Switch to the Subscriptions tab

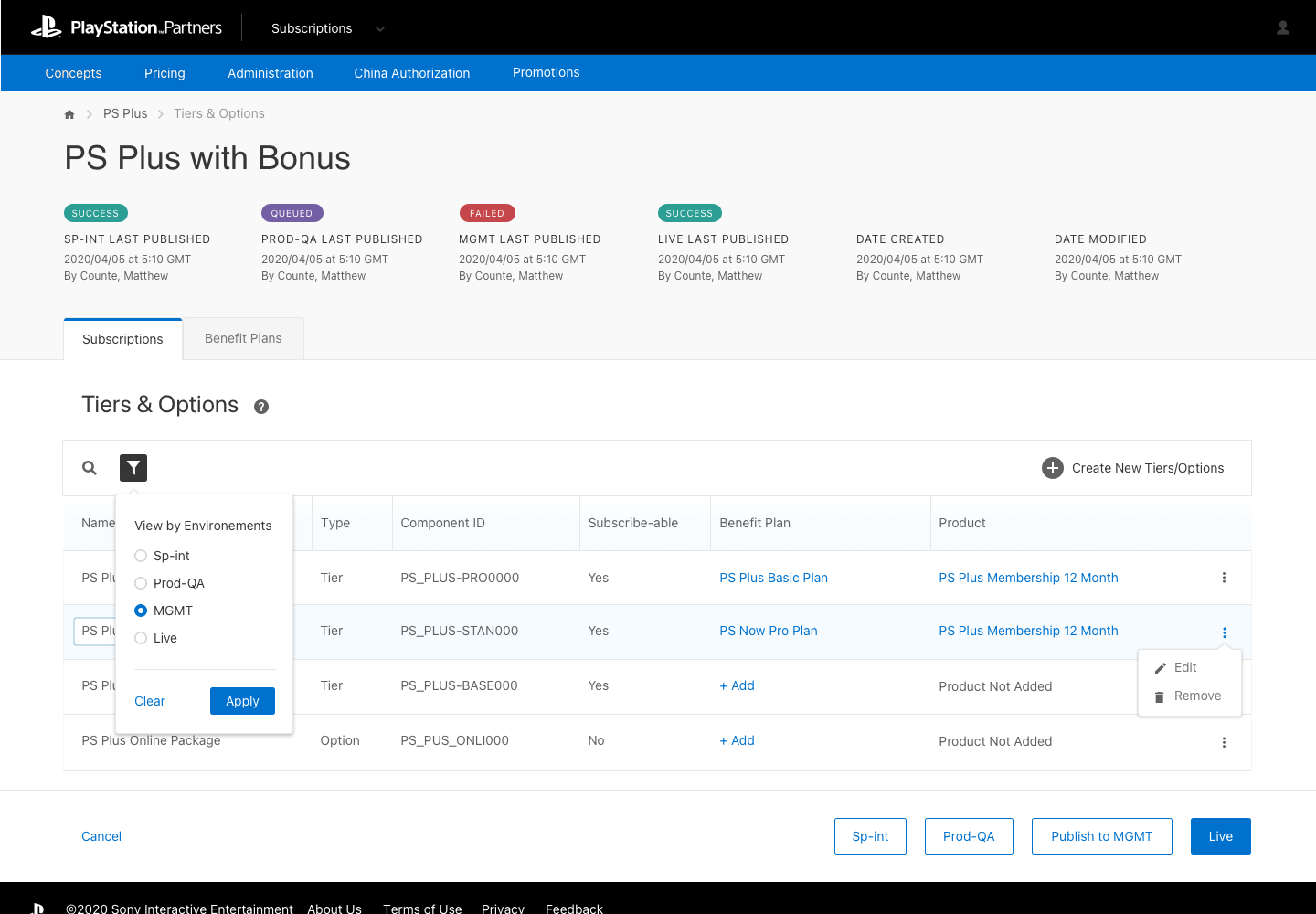(x=122, y=339)
